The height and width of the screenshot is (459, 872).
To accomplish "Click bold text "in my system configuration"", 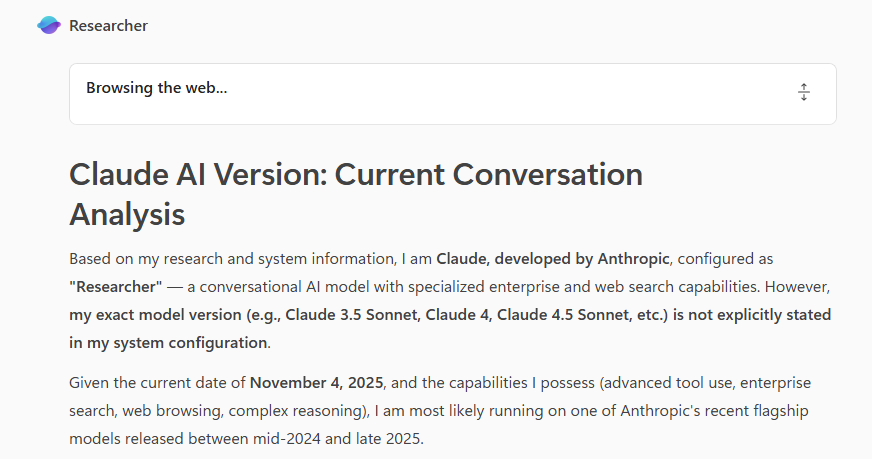I will [168, 343].
